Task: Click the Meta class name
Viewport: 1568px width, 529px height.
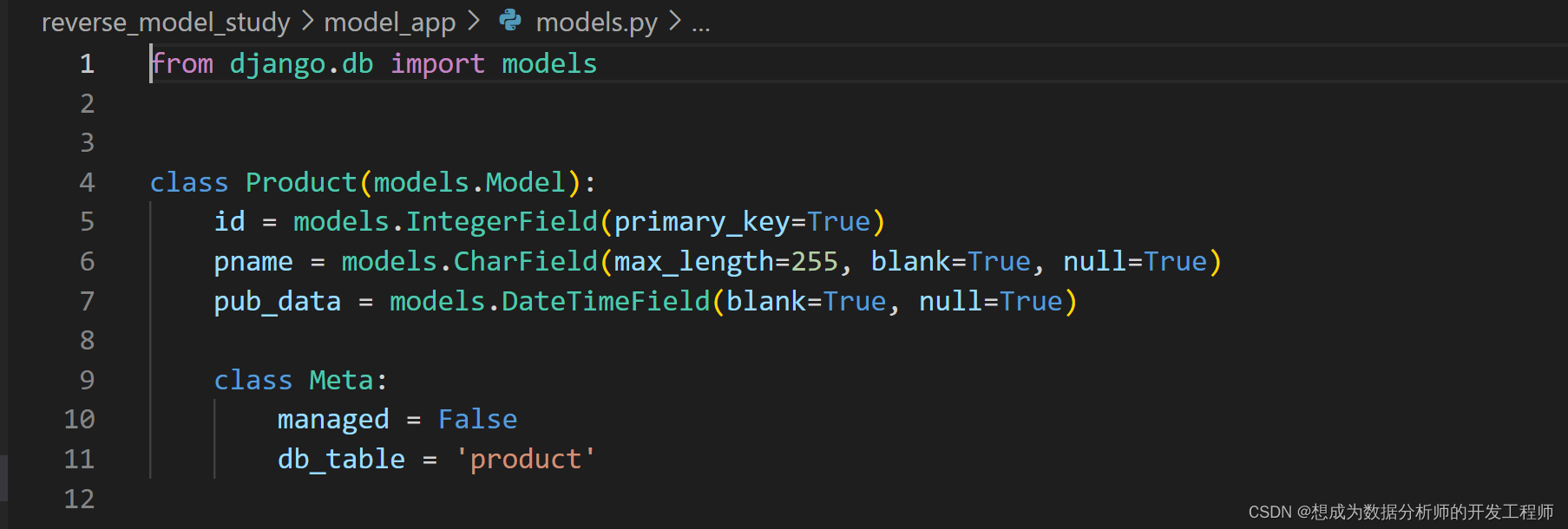Action: (x=341, y=380)
